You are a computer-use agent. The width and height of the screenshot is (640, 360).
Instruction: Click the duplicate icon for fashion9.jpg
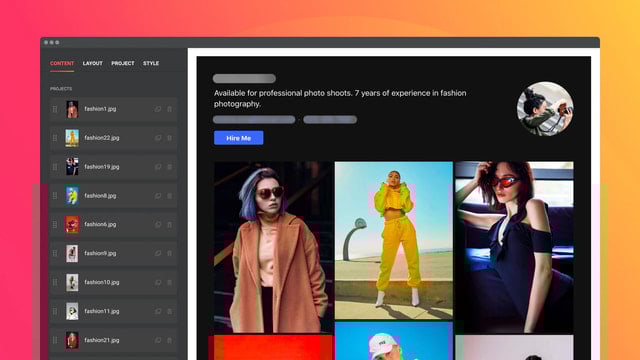[158, 253]
